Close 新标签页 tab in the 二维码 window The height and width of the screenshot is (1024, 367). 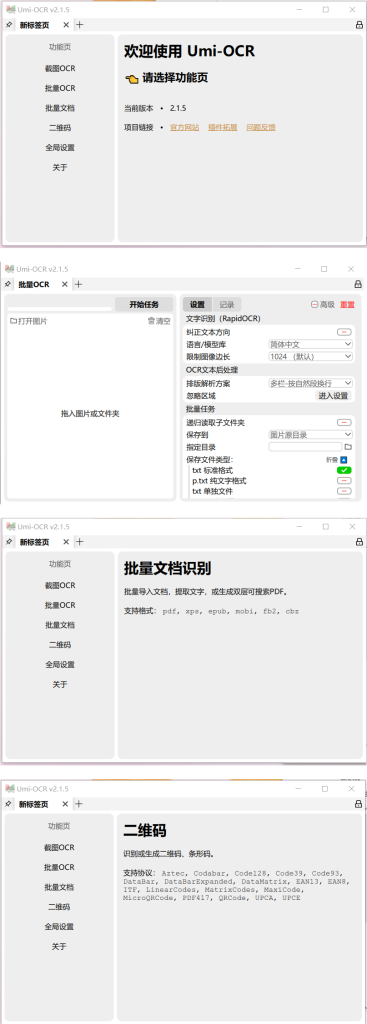pos(65,804)
